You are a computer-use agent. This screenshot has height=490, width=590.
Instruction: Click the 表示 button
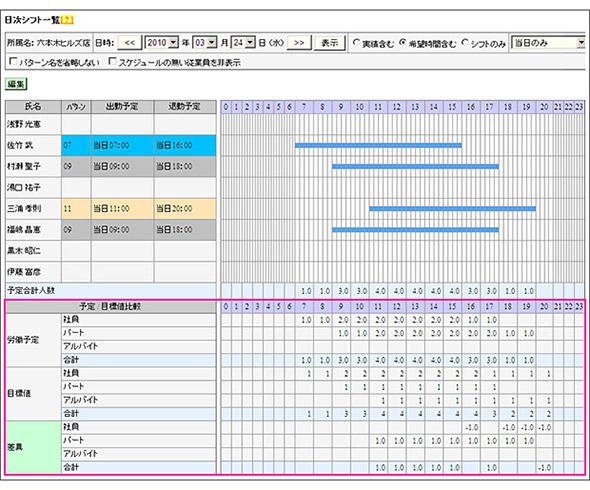(x=329, y=43)
